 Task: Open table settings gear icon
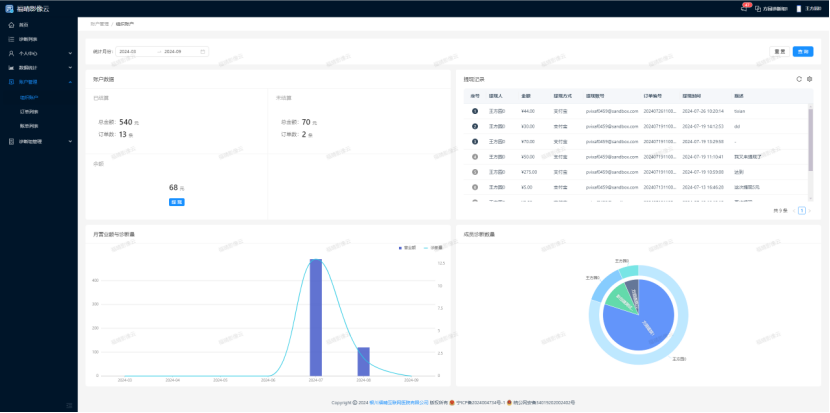(x=809, y=78)
